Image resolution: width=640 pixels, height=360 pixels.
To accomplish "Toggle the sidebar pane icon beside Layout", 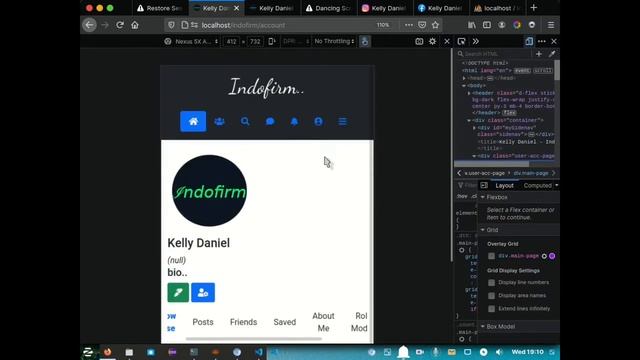I will tap(484, 185).
